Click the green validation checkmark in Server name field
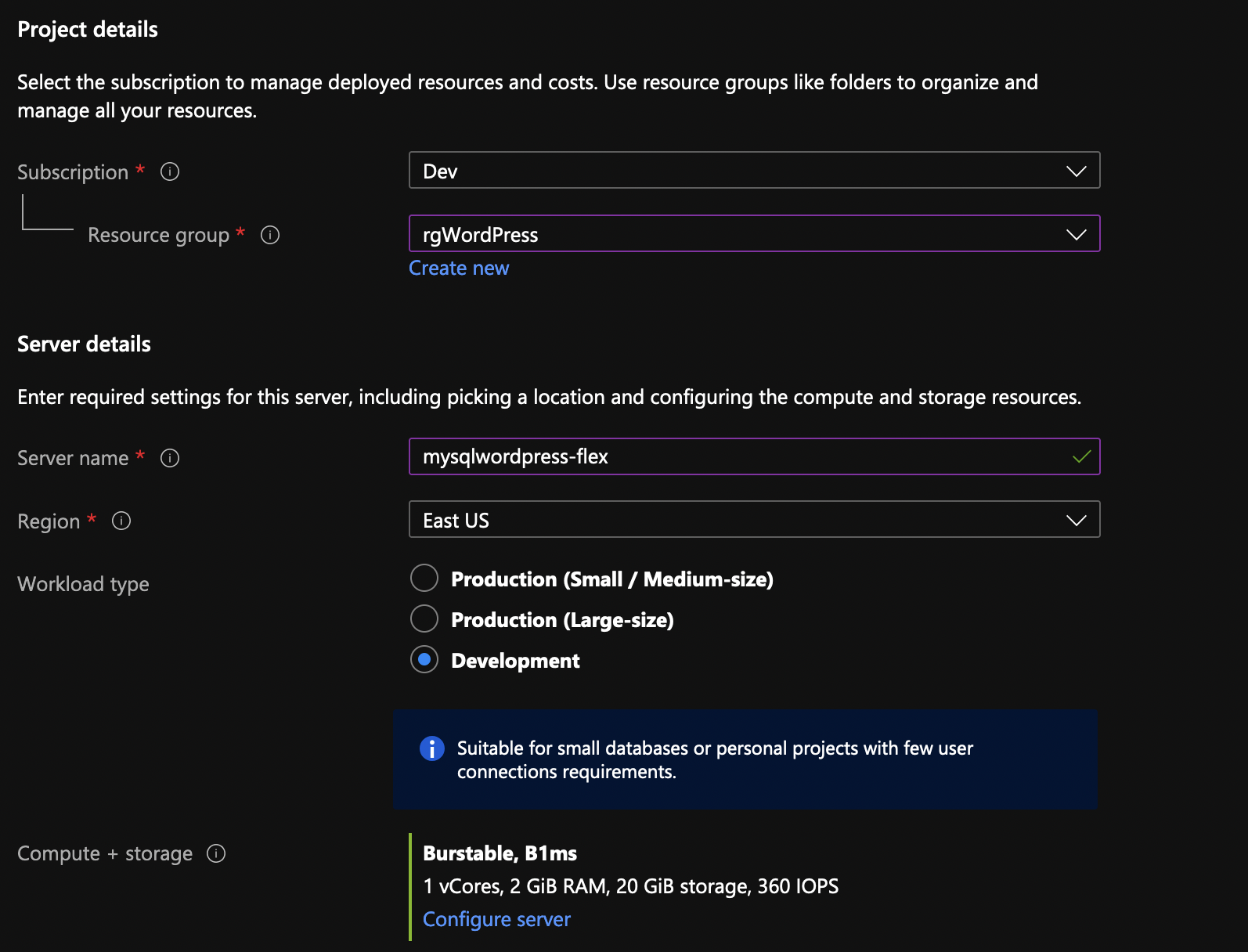This screenshot has height=952, width=1248. point(1081,456)
